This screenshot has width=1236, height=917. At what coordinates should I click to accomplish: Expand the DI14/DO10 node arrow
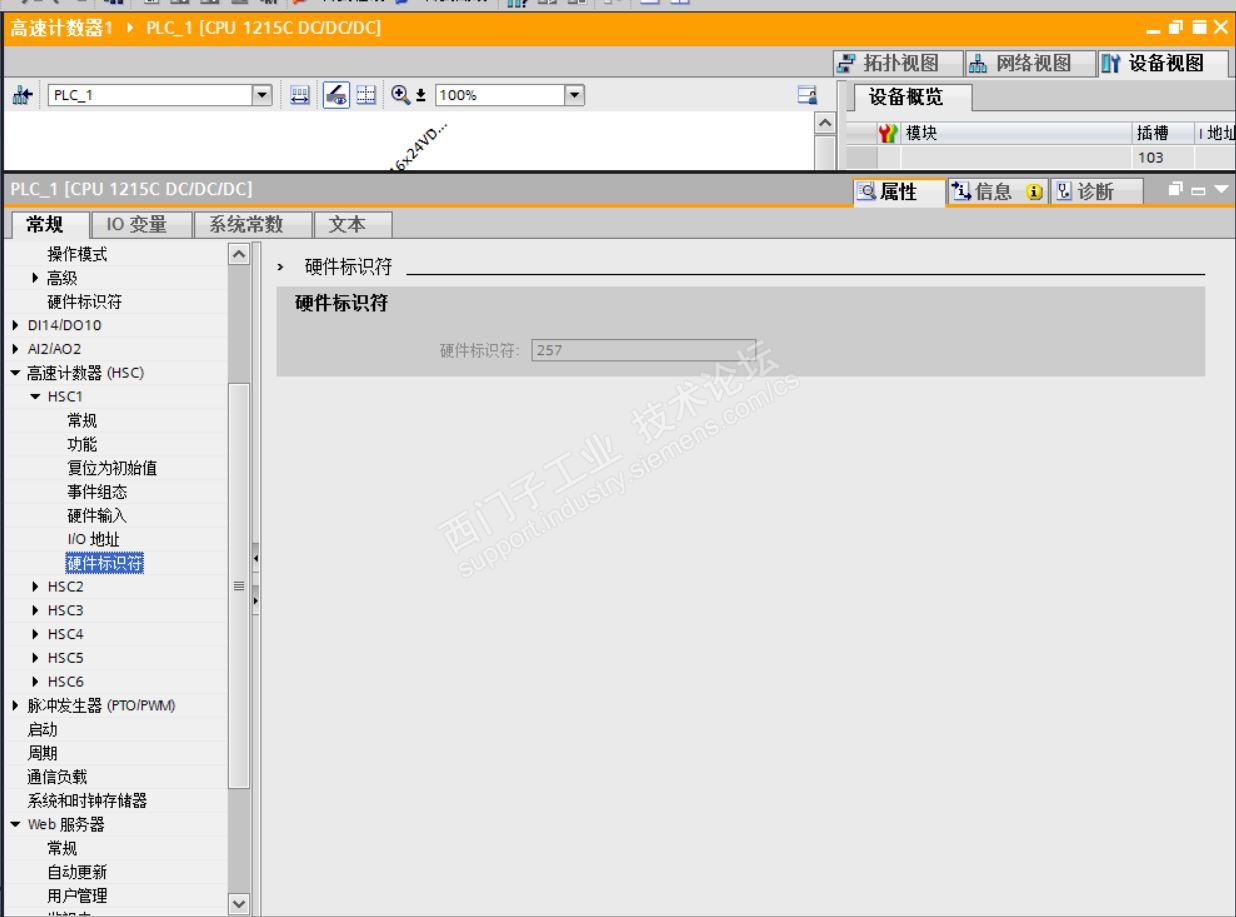coord(14,326)
